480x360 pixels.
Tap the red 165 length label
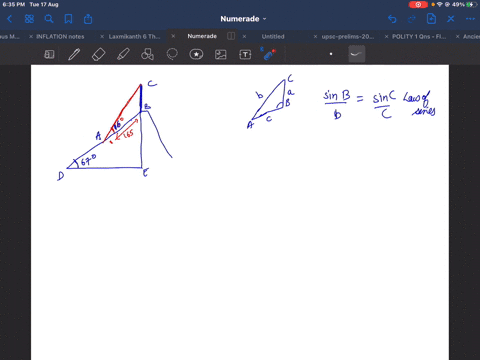127,134
